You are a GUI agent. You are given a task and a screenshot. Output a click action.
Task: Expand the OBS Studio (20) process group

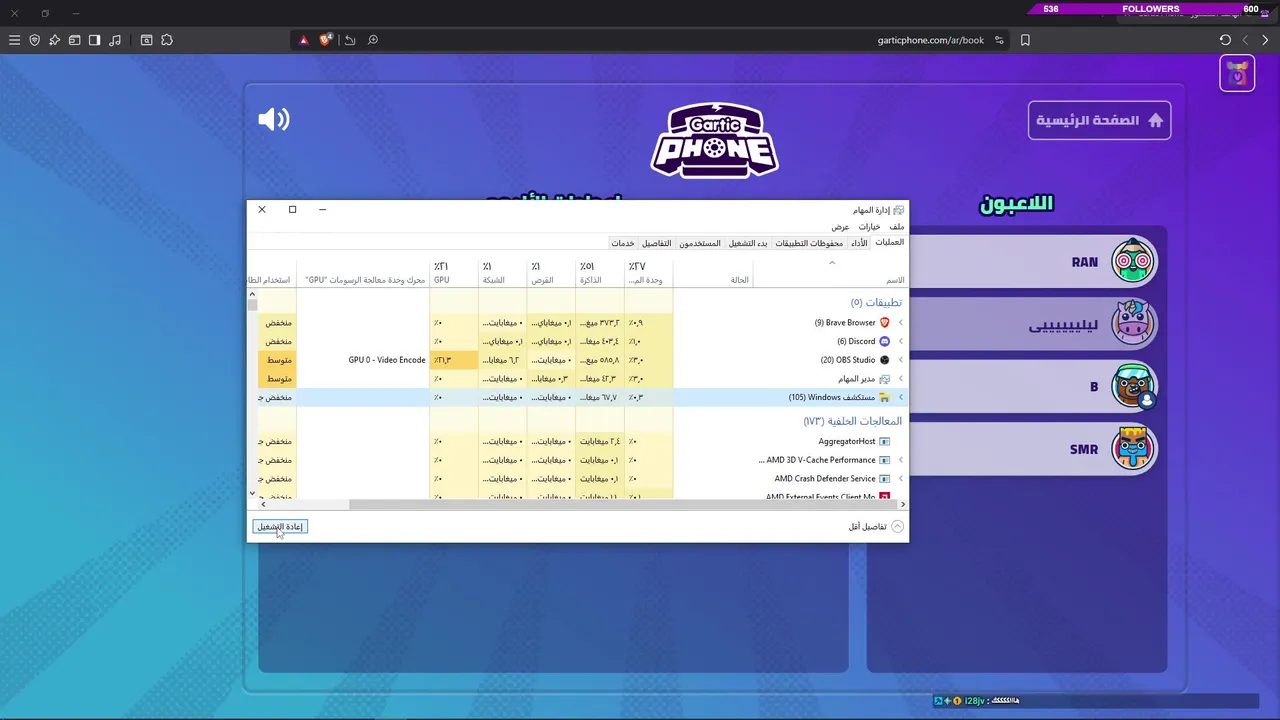click(901, 360)
